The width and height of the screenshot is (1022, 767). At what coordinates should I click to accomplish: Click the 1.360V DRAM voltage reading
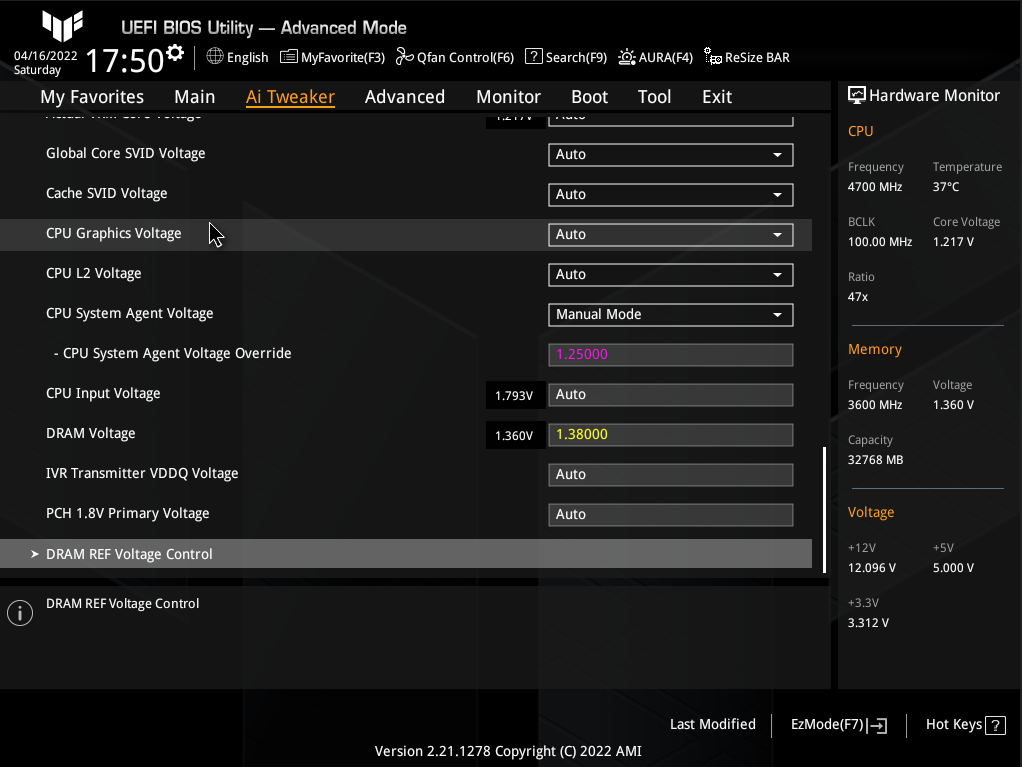(x=514, y=435)
